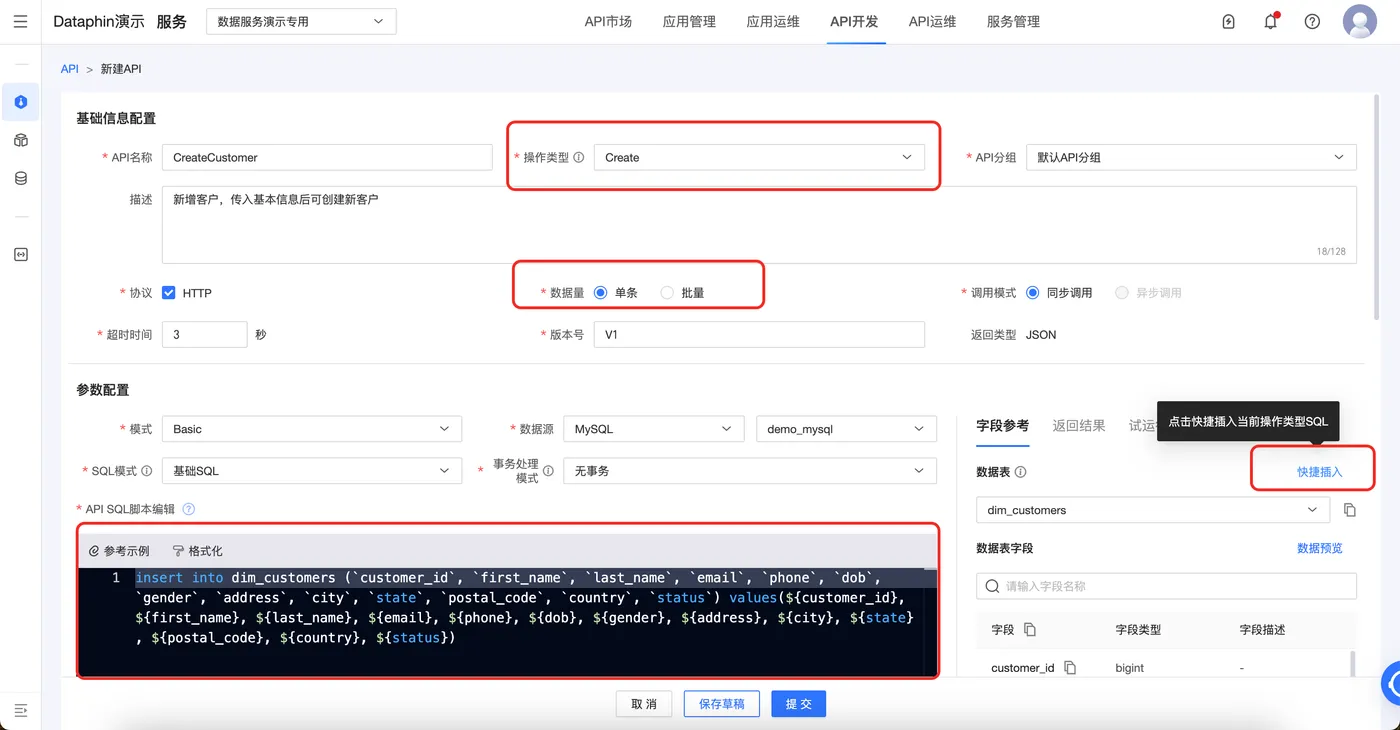Viewport: 1400px width, 730px height.
Task: Open the dim_customers table dropdown
Action: (x=1153, y=510)
